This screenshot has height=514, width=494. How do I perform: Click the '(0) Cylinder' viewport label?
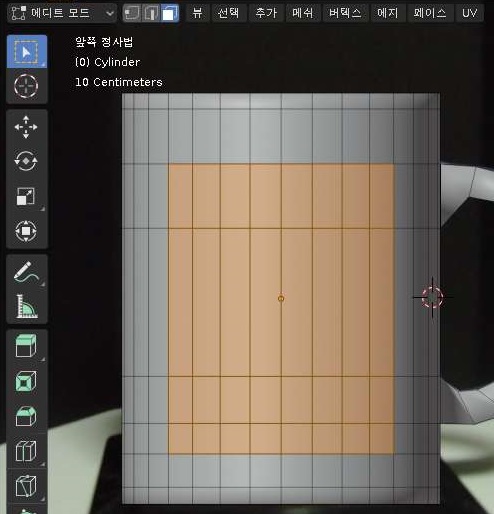[x=107, y=62]
